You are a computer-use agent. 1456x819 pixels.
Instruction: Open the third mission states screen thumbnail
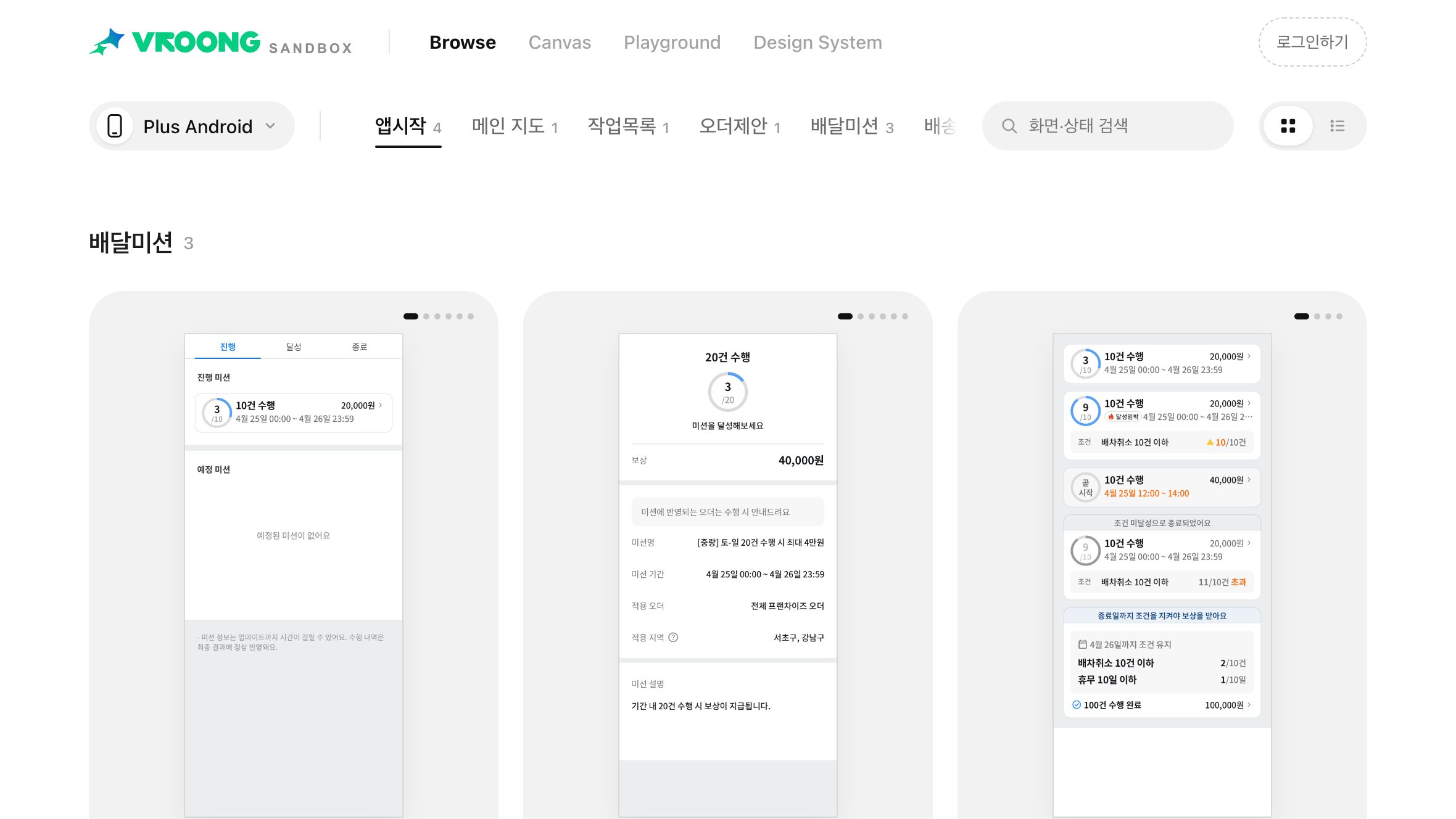1162,576
